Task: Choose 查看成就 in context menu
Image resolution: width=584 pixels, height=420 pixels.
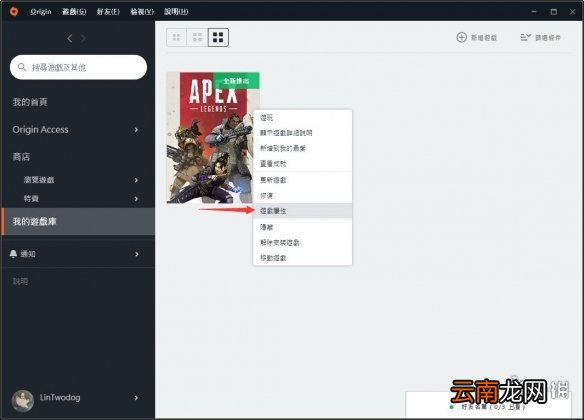Action: 302,163
